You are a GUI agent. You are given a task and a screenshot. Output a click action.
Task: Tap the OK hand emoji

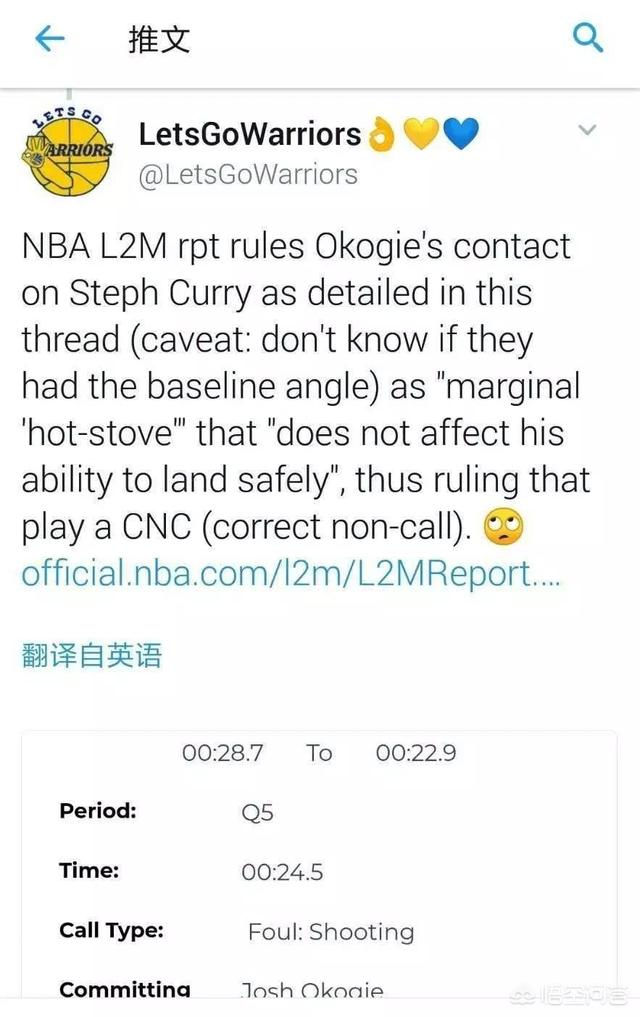click(381, 135)
